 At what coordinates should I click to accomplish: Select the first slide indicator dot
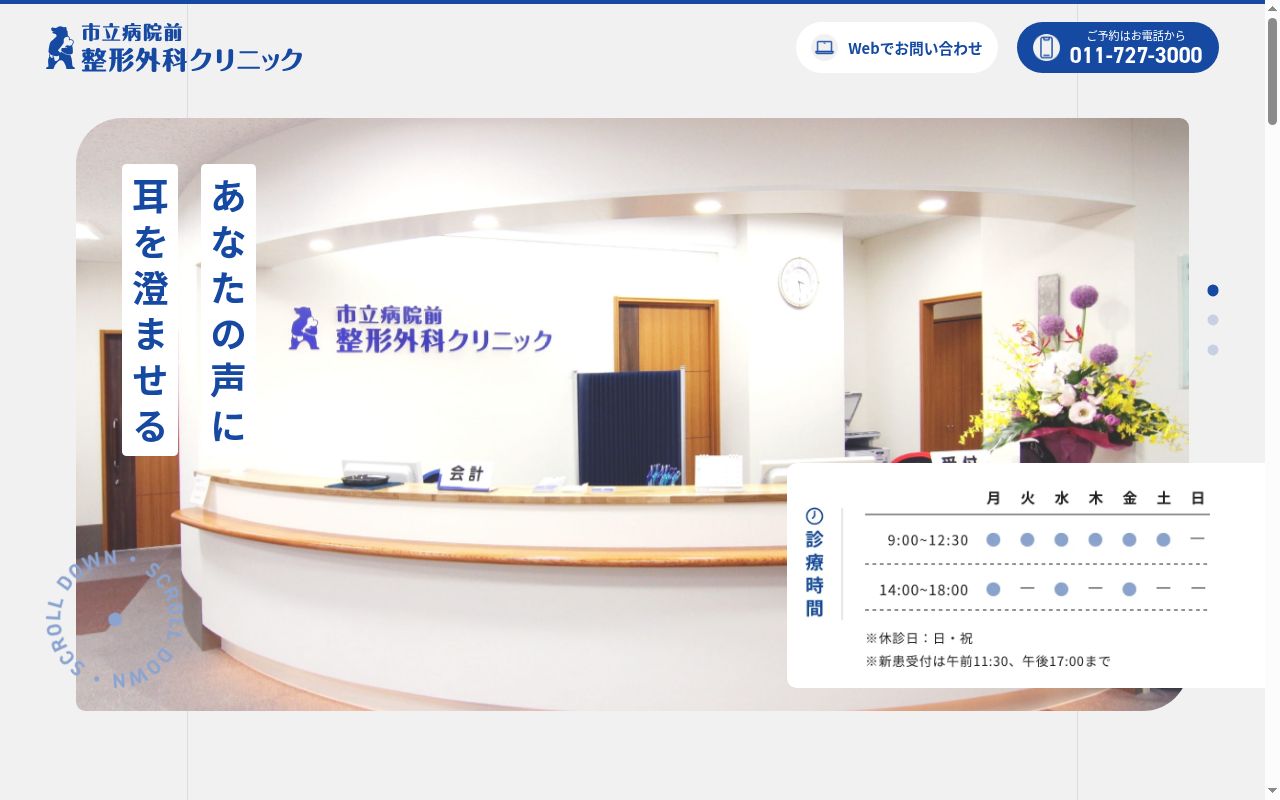point(1213,290)
